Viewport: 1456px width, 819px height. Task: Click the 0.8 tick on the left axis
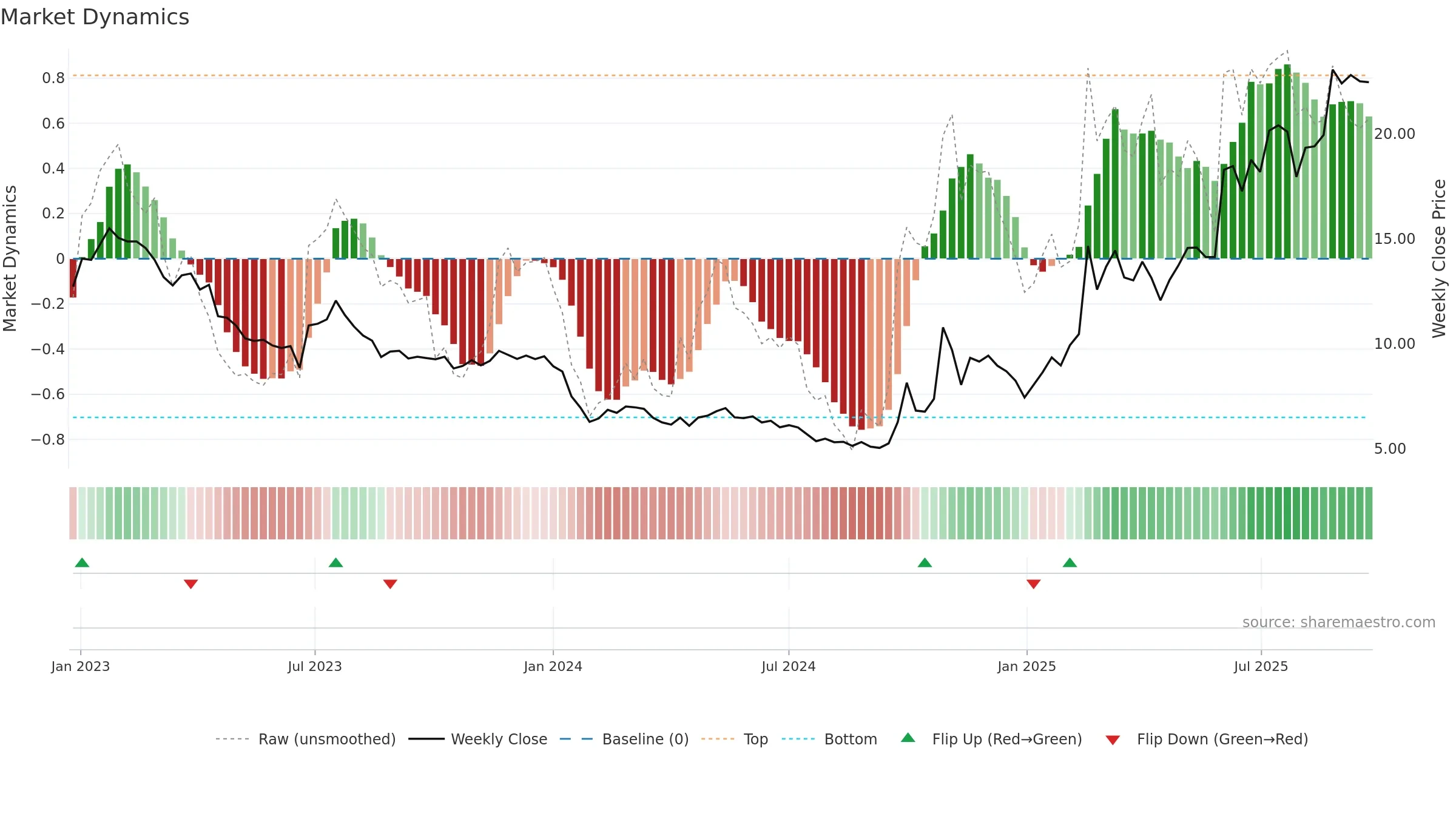coord(53,78)
